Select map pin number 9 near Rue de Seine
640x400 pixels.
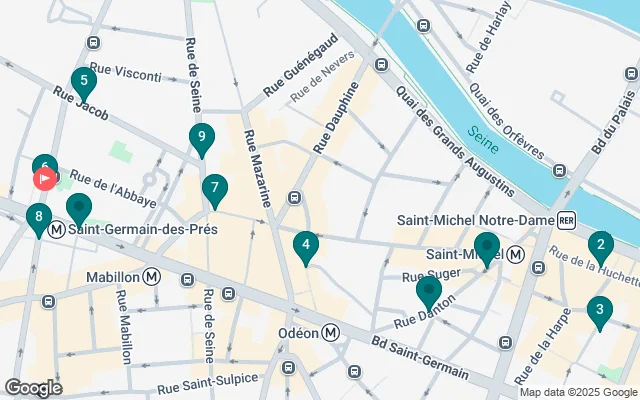(202, 138)
